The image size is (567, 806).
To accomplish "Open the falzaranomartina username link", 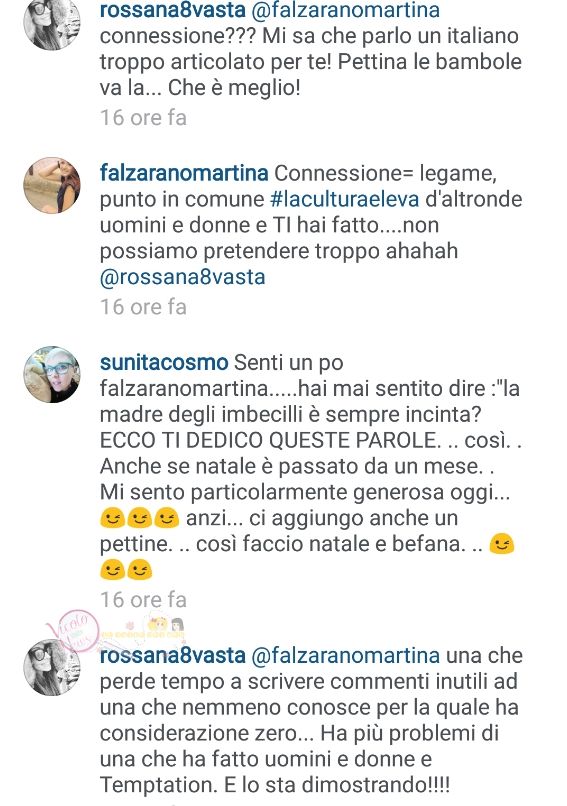I will point(184,173).
